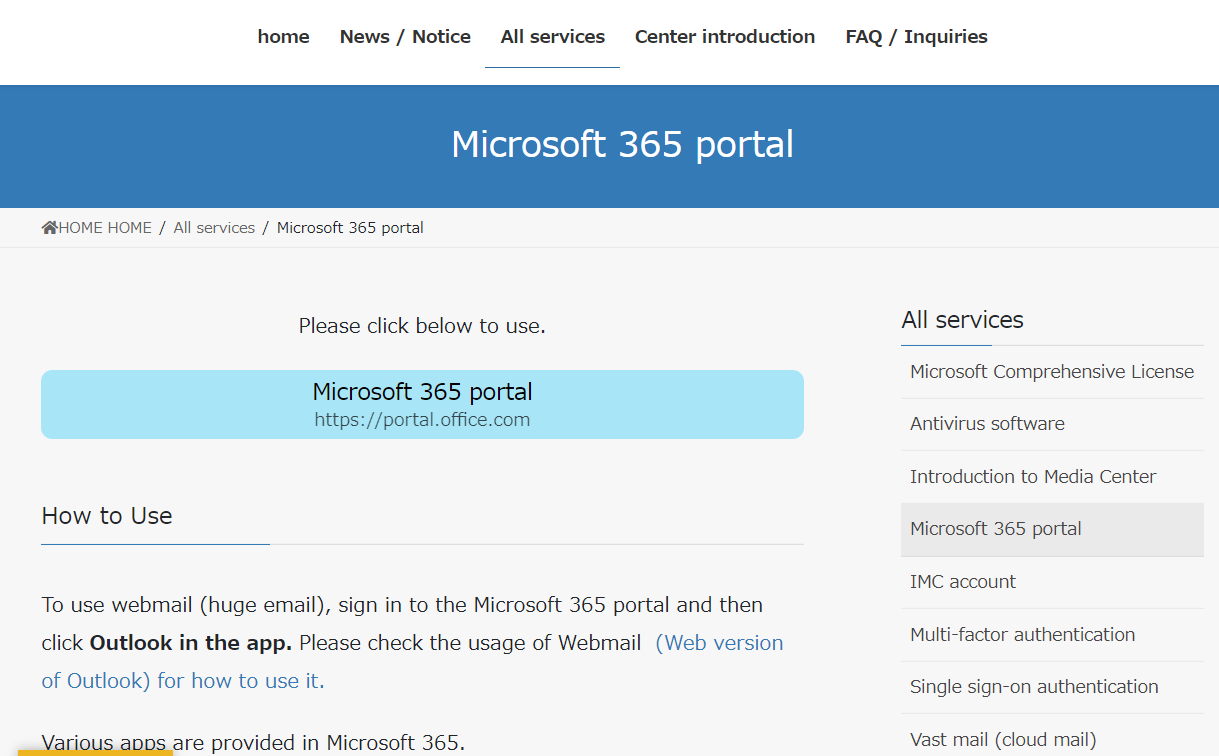
Task: Open Web version of Outlook usage link
Action: click(719, 643)
